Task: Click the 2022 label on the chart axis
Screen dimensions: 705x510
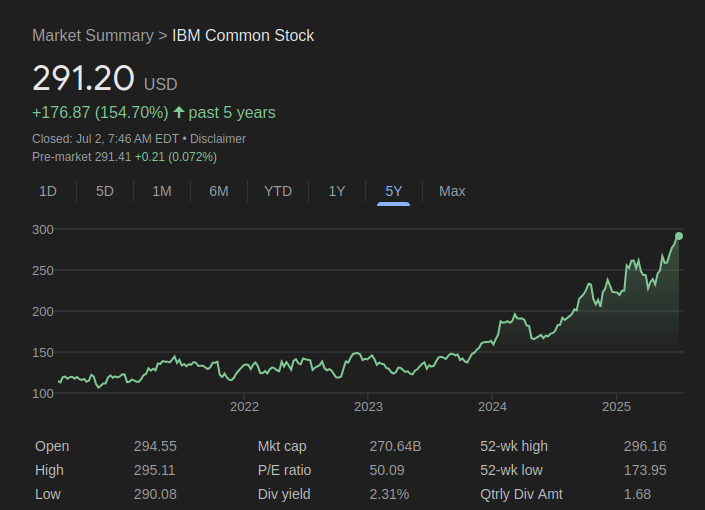Action: point(244,407)
